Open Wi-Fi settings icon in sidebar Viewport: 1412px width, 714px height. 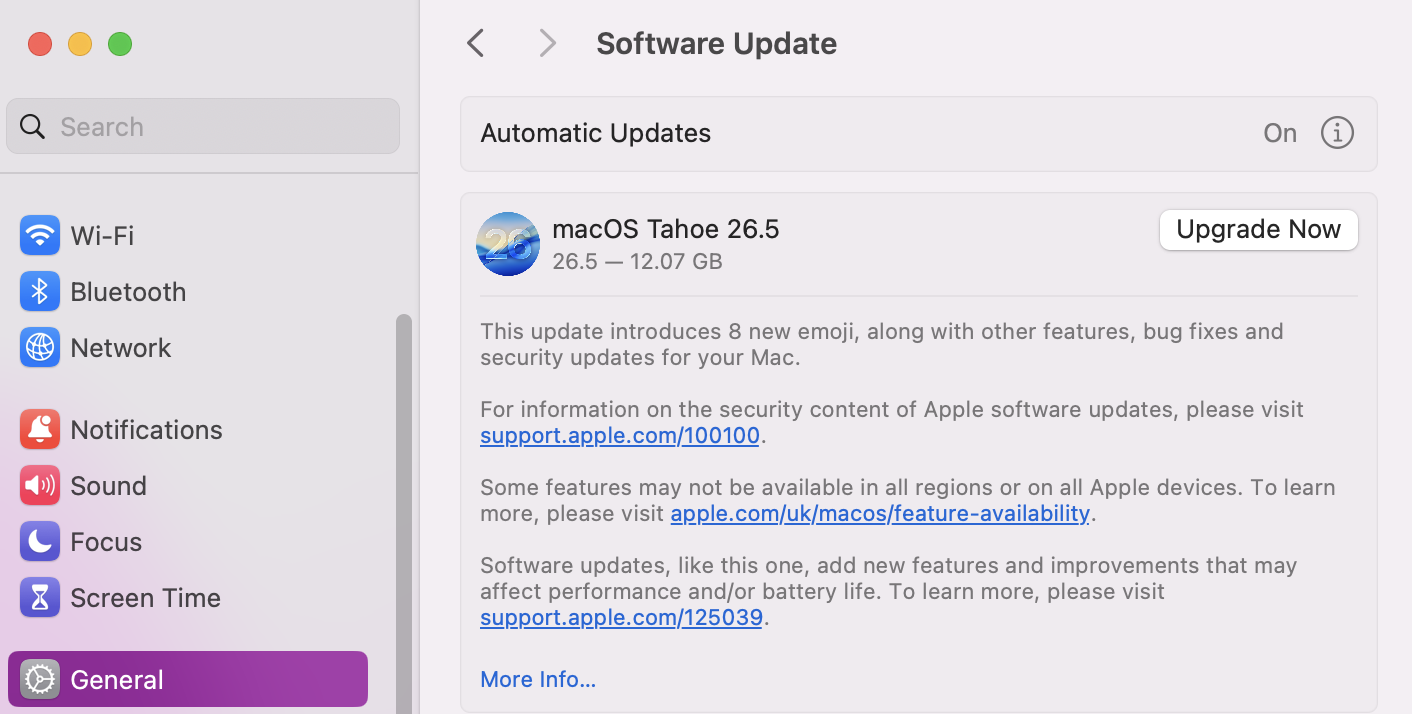point(40,236)
